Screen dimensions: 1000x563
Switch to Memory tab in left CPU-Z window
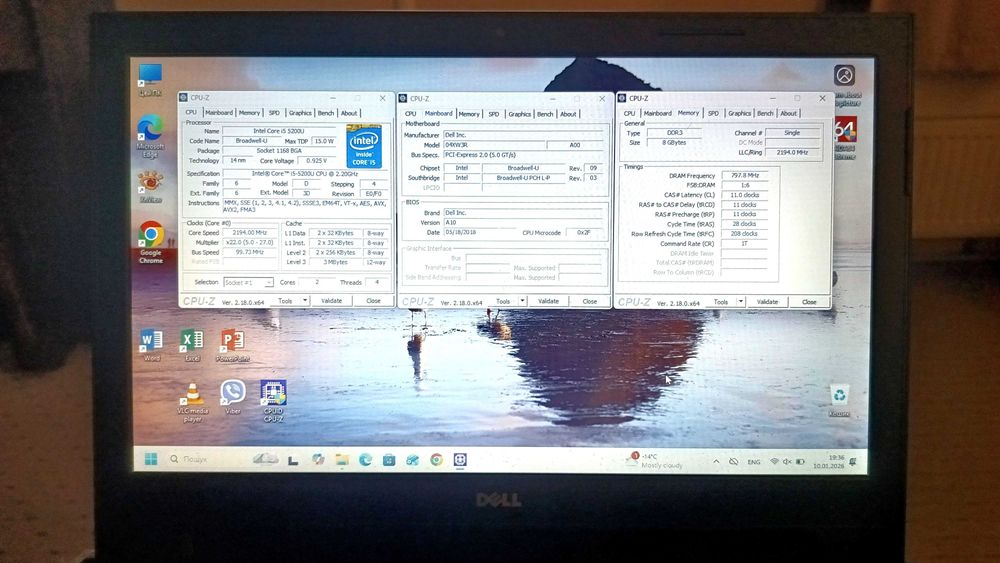pyautogui.click(x=249, y=113)
